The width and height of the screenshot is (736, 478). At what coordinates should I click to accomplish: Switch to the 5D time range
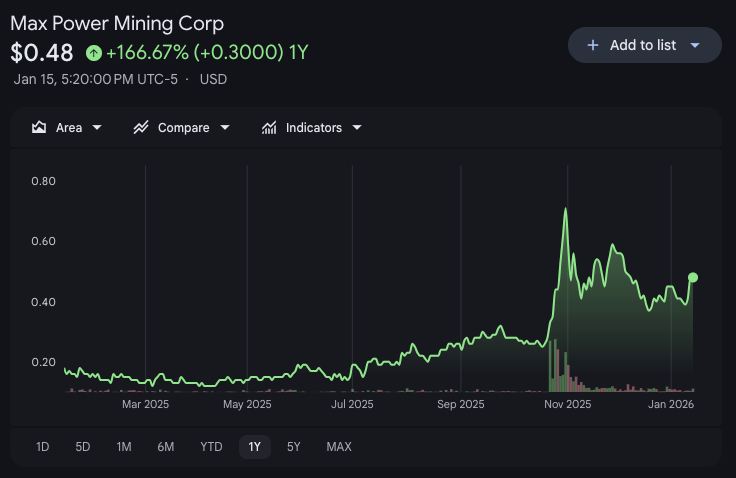point(83,447)
